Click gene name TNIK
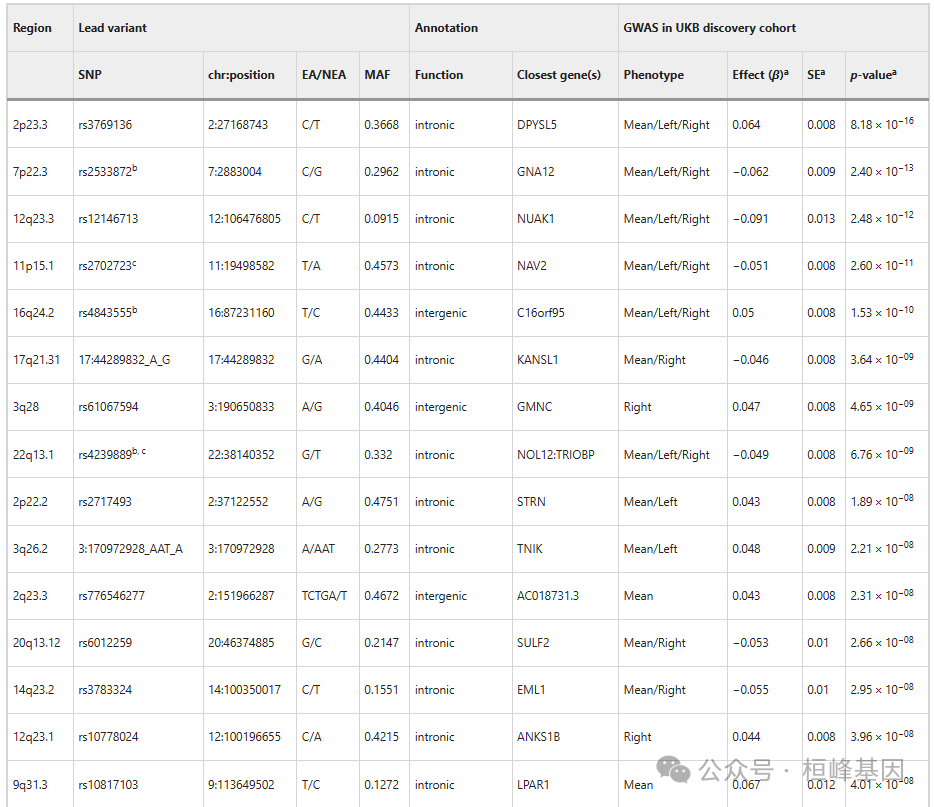This screenshot has width=934, height=807. [530, 549]
